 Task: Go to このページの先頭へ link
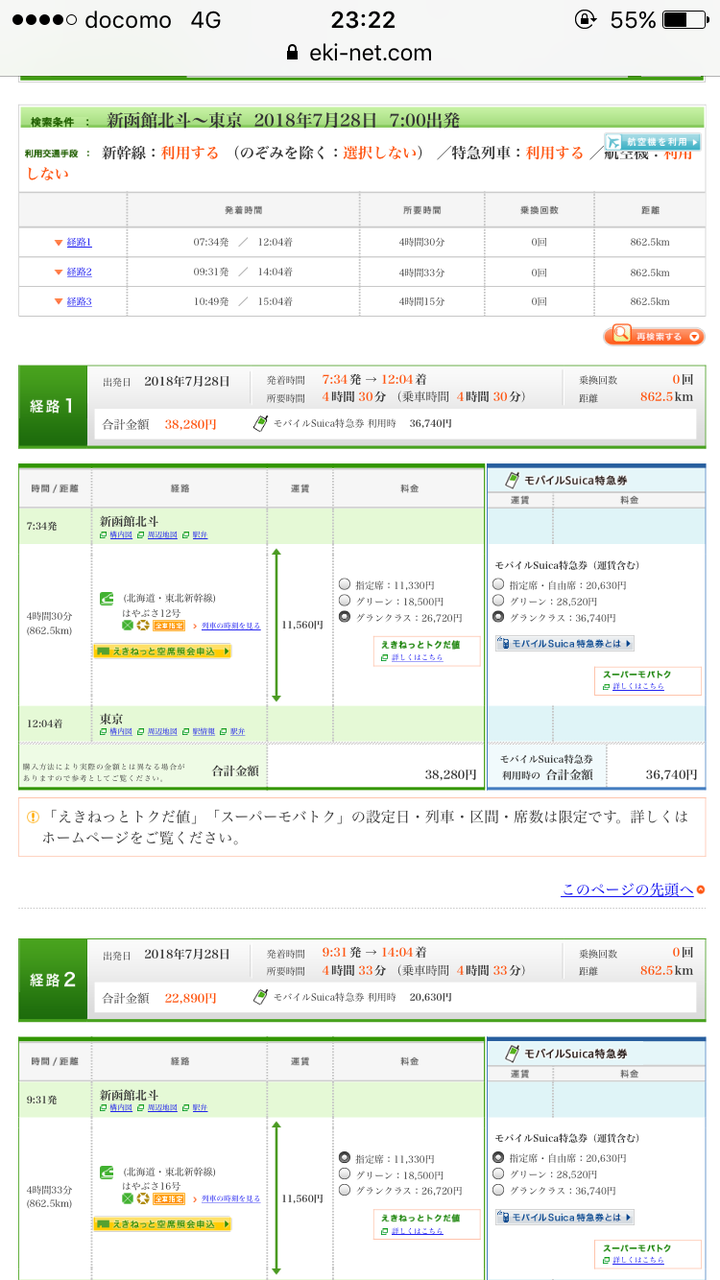[627, 889]
